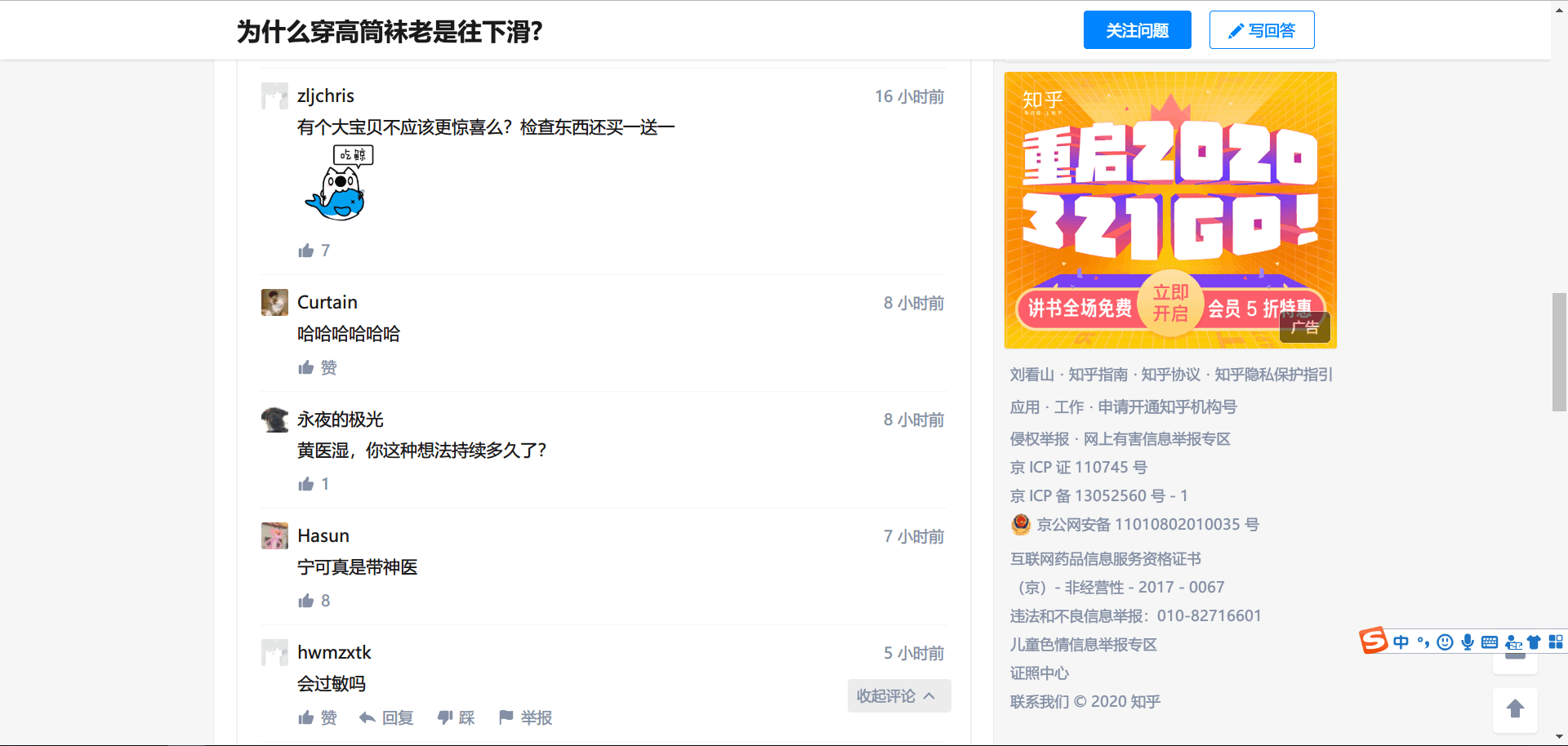Viewport: 1568px width, 746px height.
Task: Click the 重启2020 advertisement banner
Action: 1169,210
